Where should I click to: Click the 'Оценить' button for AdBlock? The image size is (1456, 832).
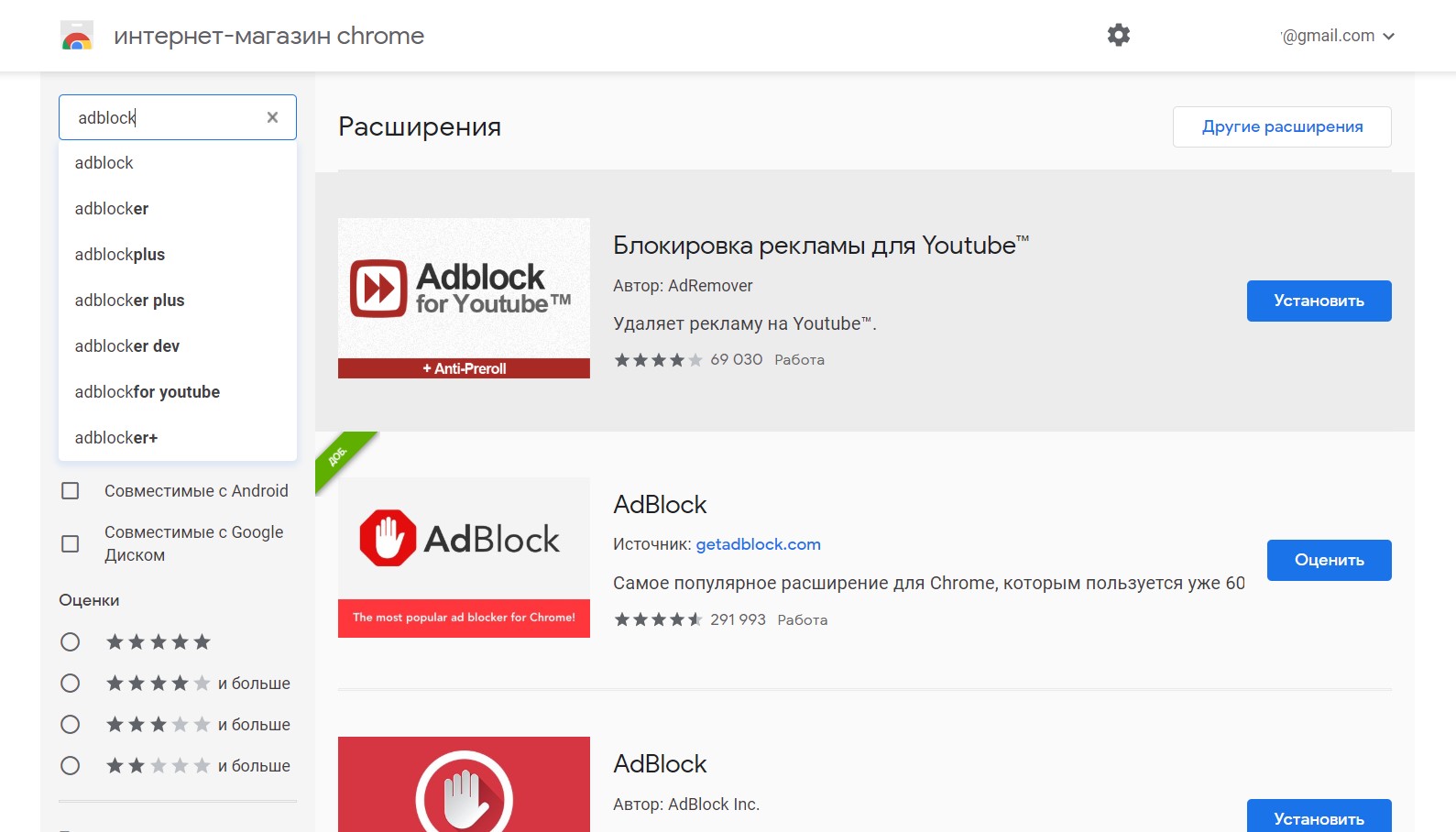click(1329, 560)
